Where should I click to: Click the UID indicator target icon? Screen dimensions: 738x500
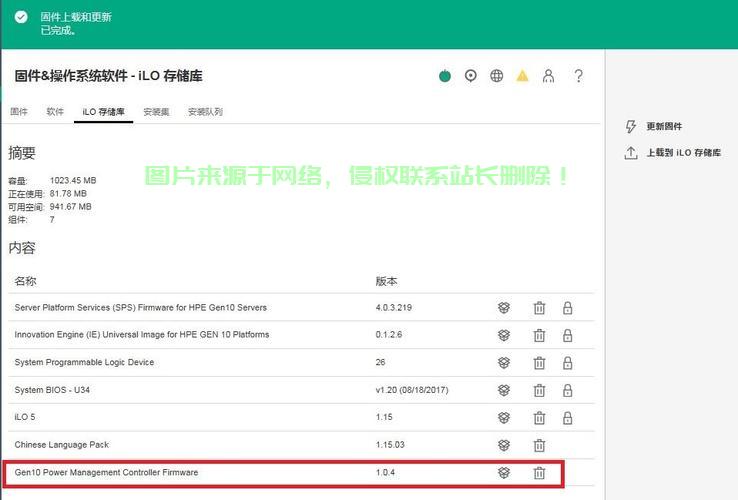(x=471, y=76)
